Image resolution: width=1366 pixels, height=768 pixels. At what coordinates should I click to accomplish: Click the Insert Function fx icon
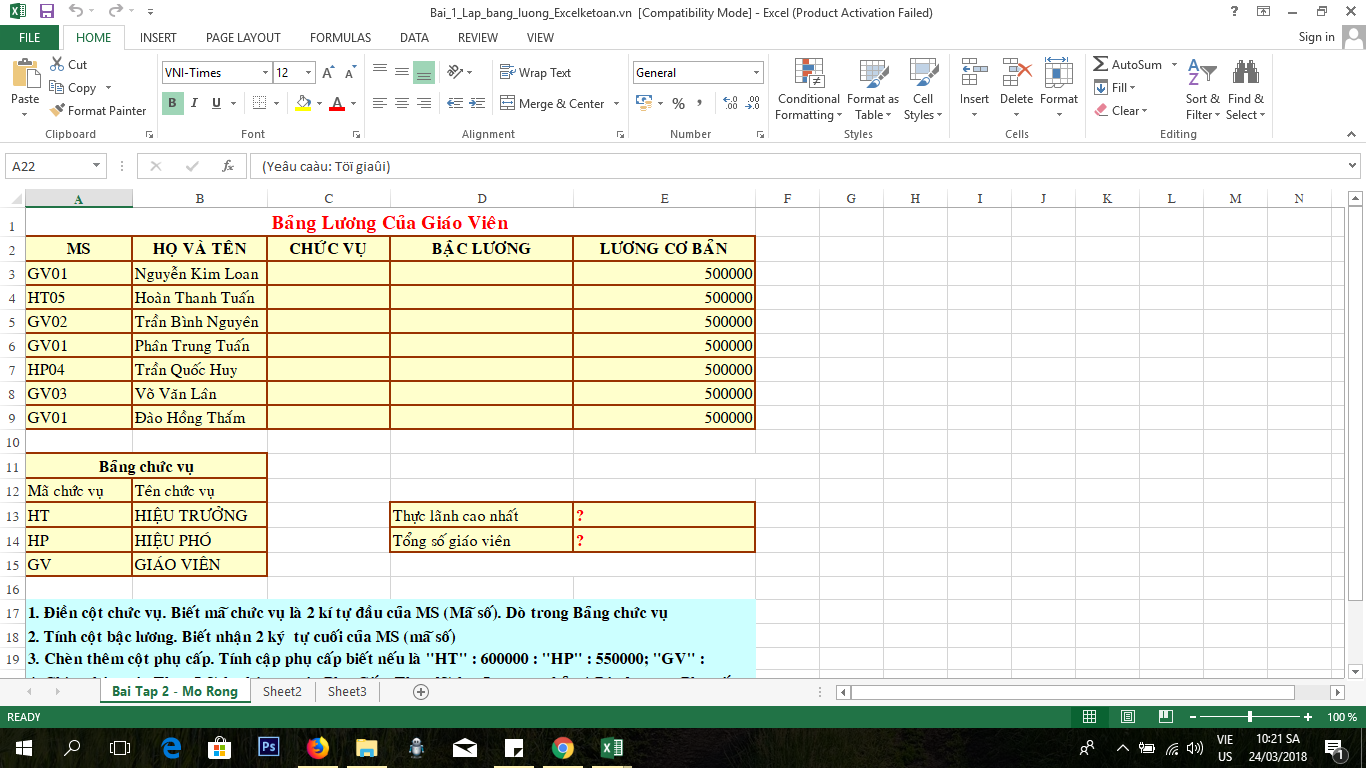point(228,166)
